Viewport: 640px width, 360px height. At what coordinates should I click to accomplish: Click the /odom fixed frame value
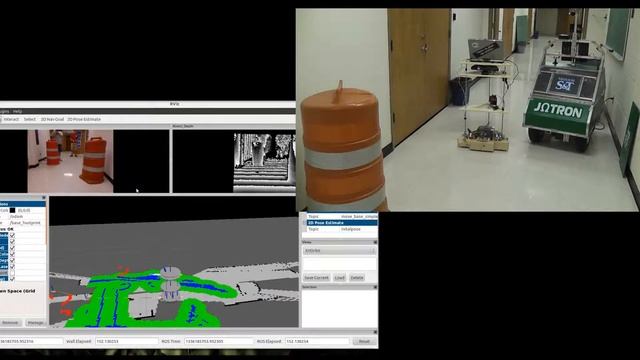coord(17,217)
